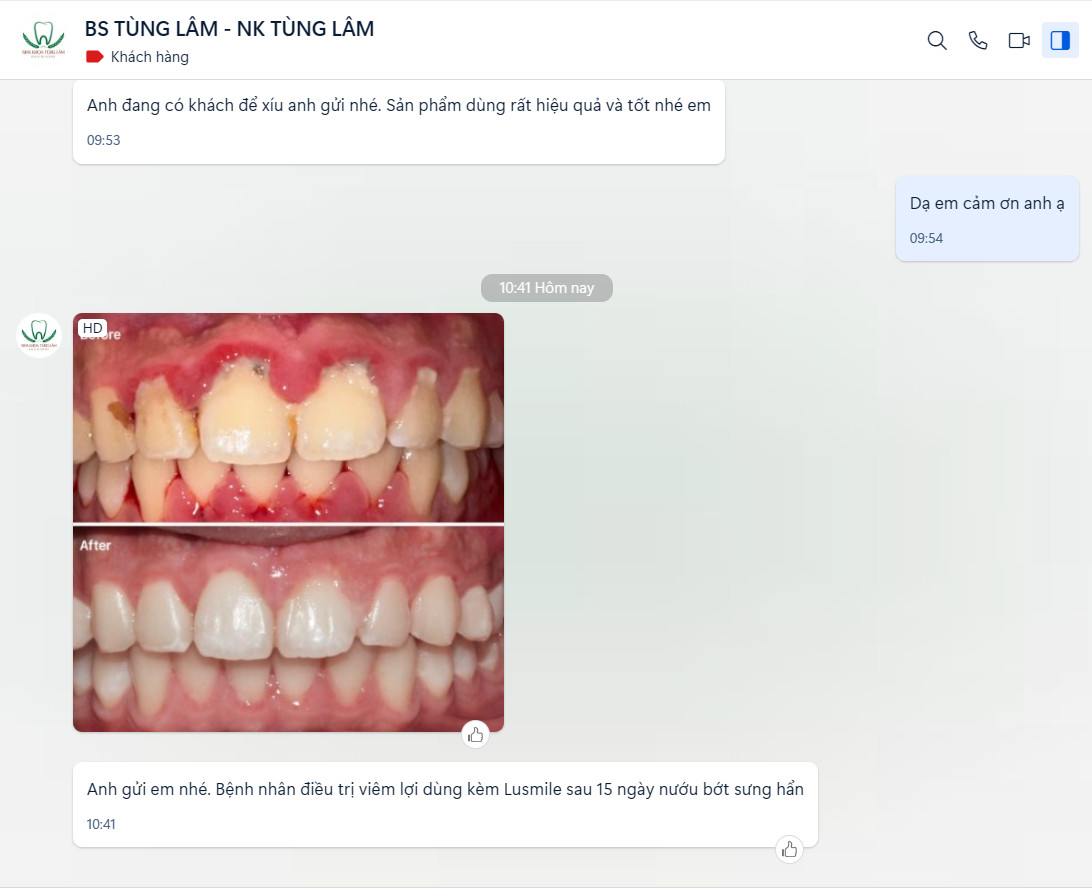The width and height of the screenshot is (1092, 890).
Task: Open the Khách hàng tag label
Action: [149, 57]
